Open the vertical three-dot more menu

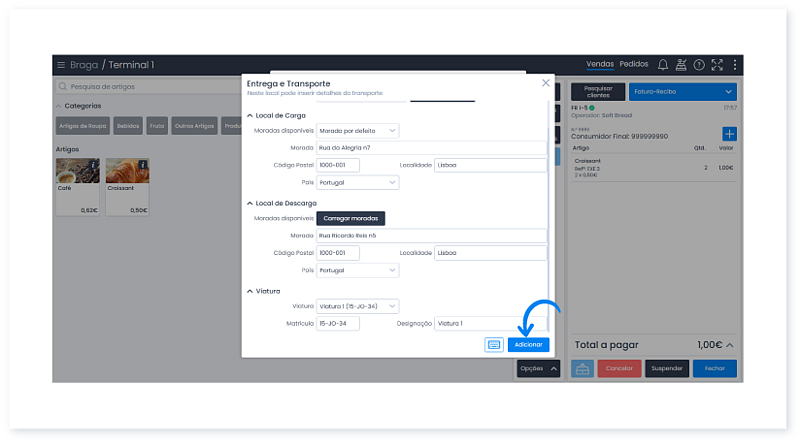pyautogui.click(x=735, y=65)
